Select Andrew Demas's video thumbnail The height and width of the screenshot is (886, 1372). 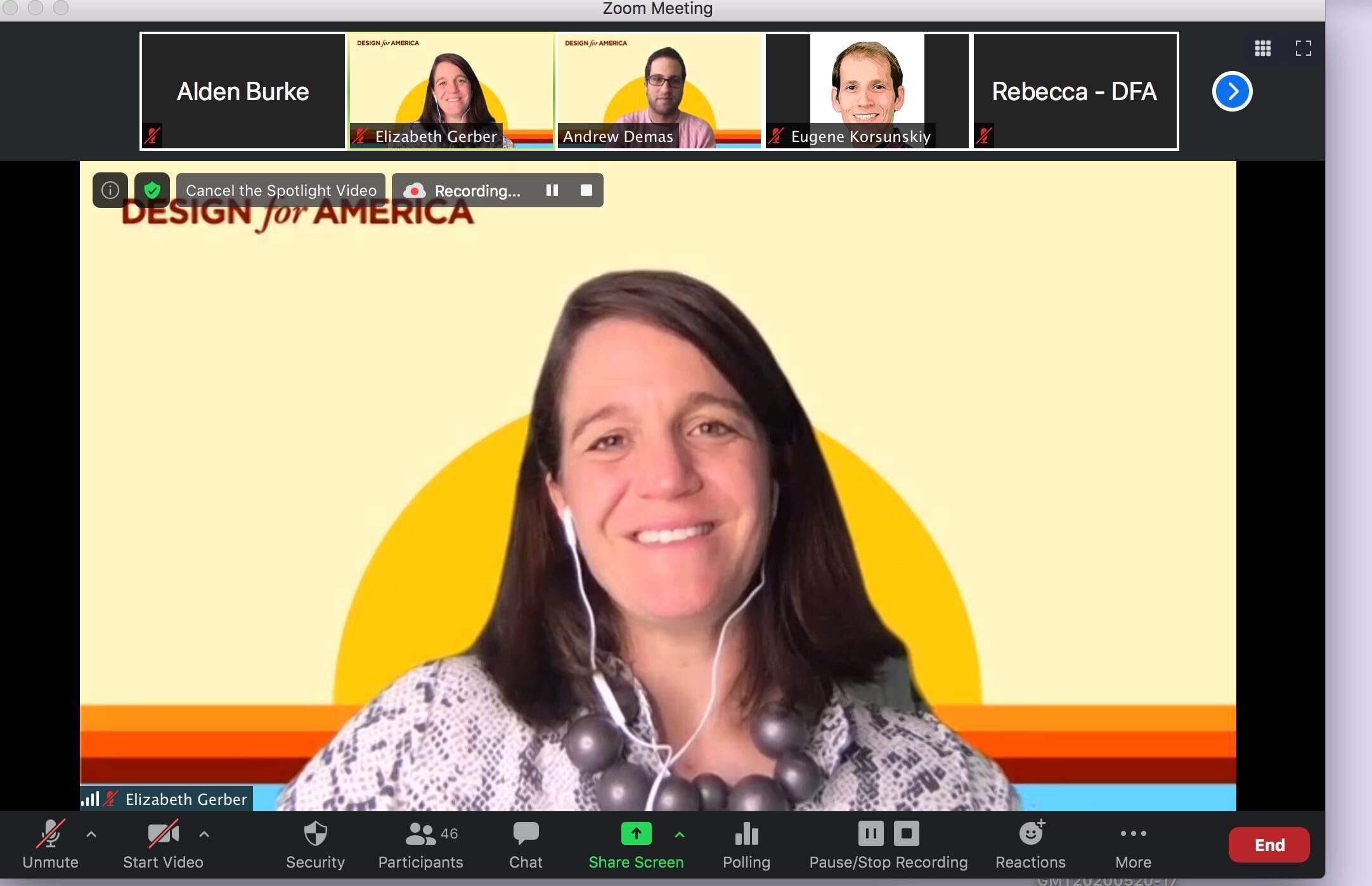pos(659,91)
